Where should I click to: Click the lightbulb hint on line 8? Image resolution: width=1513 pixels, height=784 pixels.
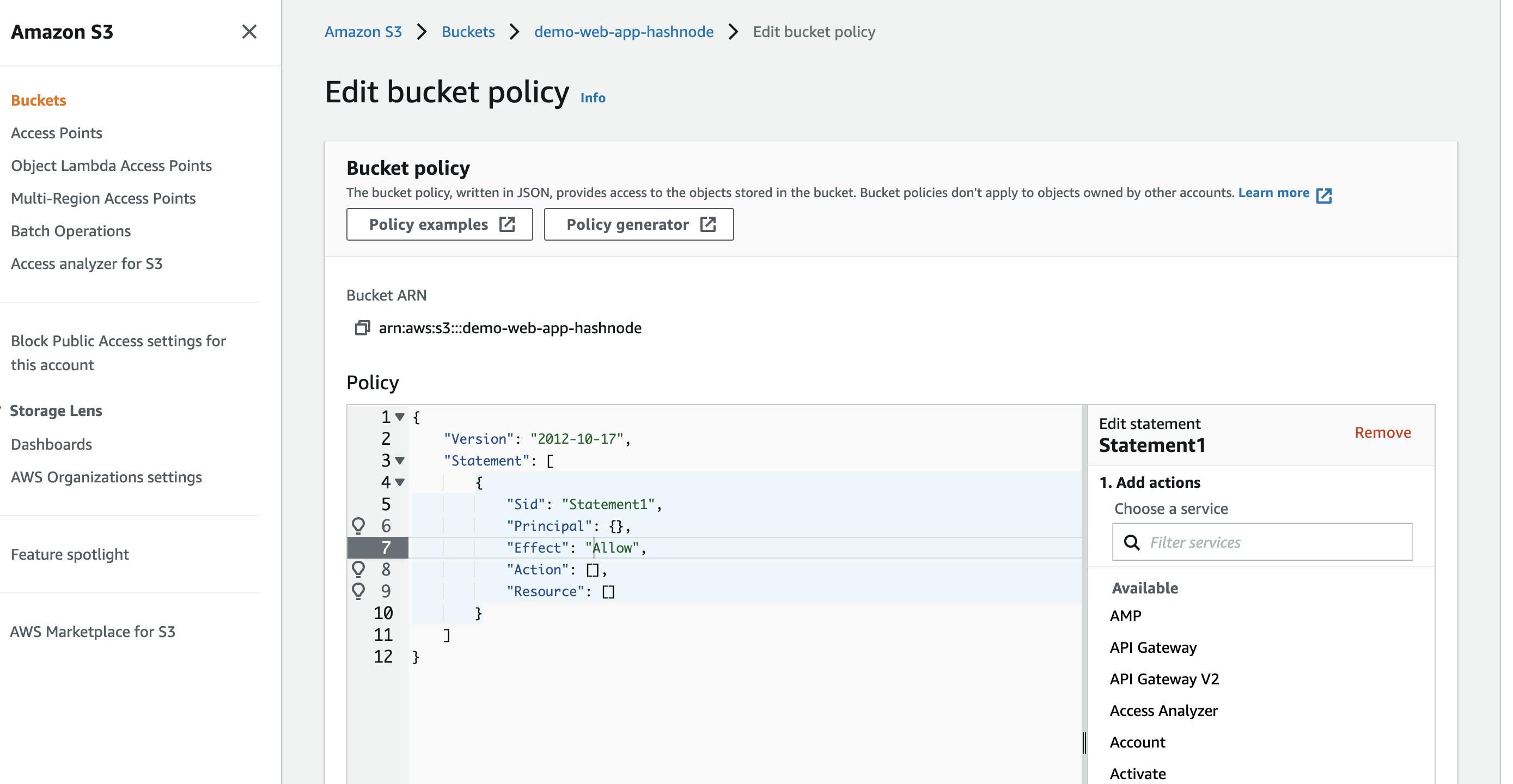[x=358, y=569]
